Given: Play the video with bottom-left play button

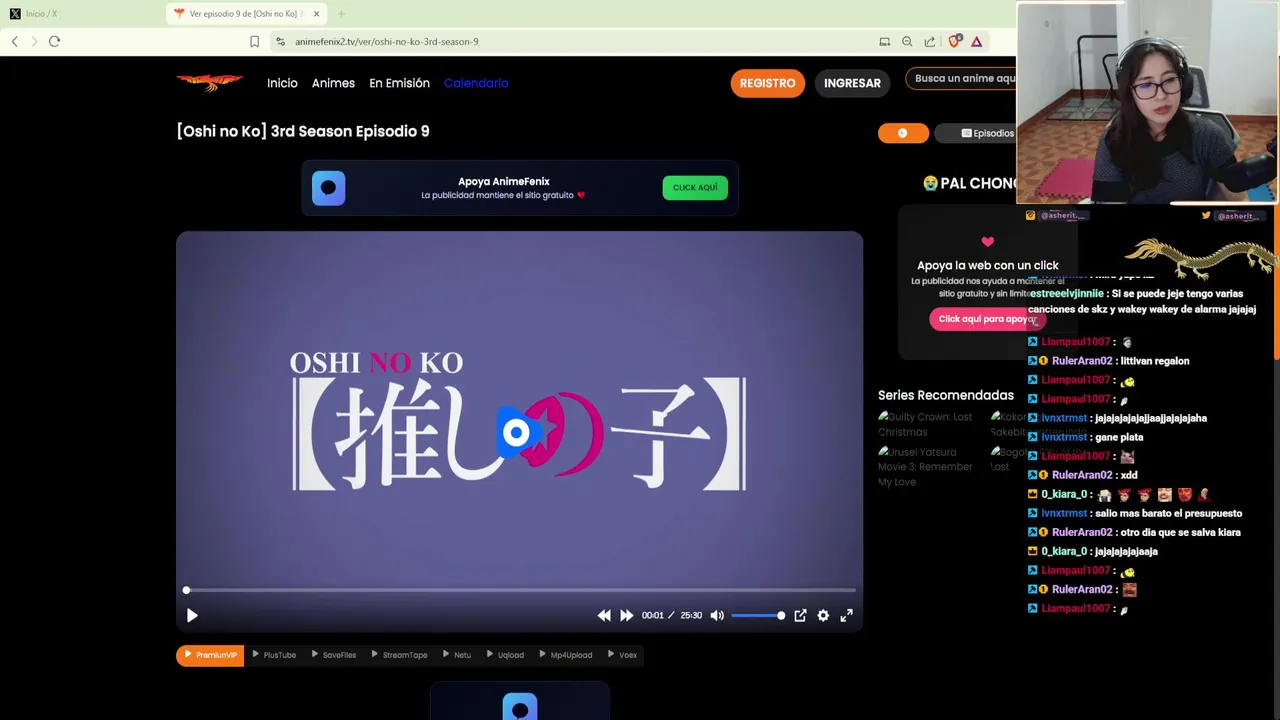Looking at the screenshot, I should pyautogui.click(x=192, y=616).
